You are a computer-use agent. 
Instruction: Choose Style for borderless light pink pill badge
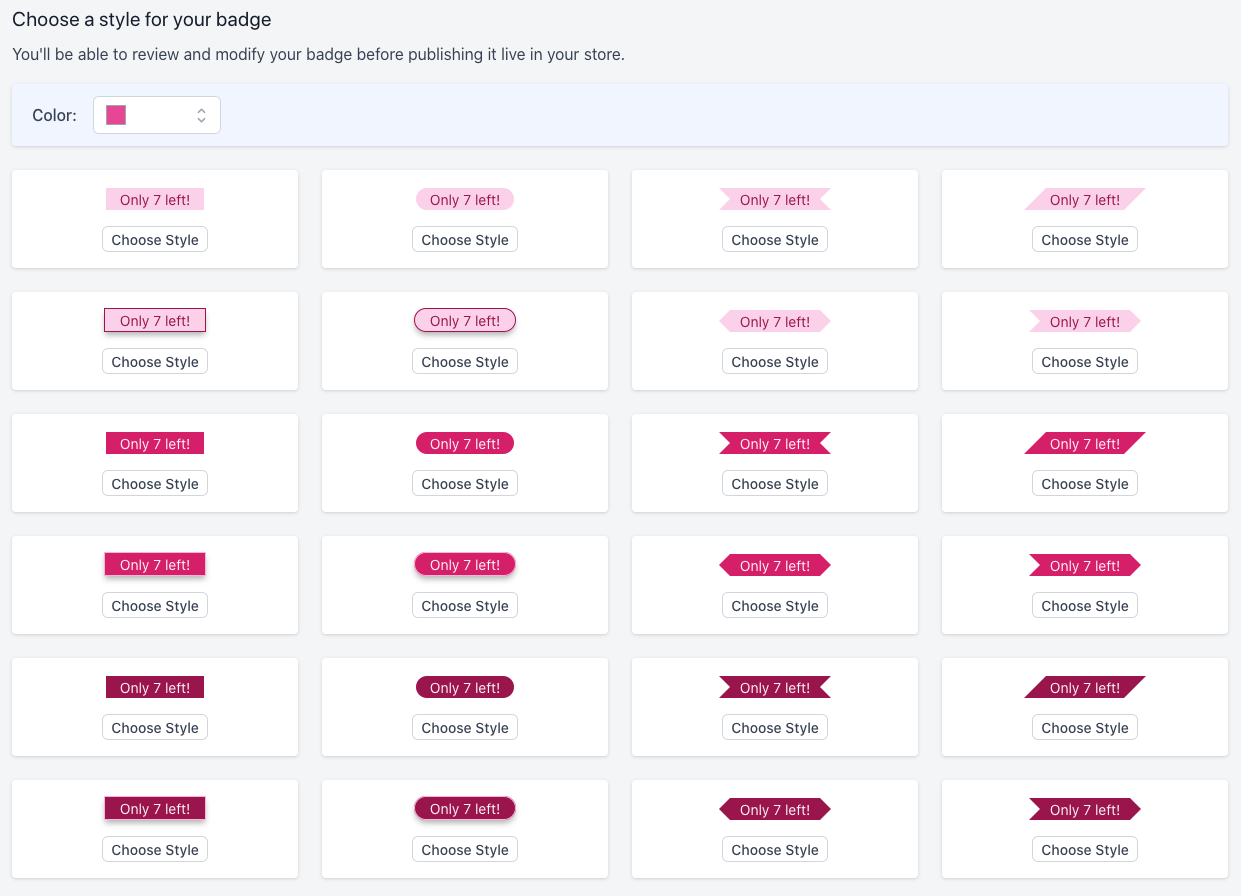click(465, 240)
